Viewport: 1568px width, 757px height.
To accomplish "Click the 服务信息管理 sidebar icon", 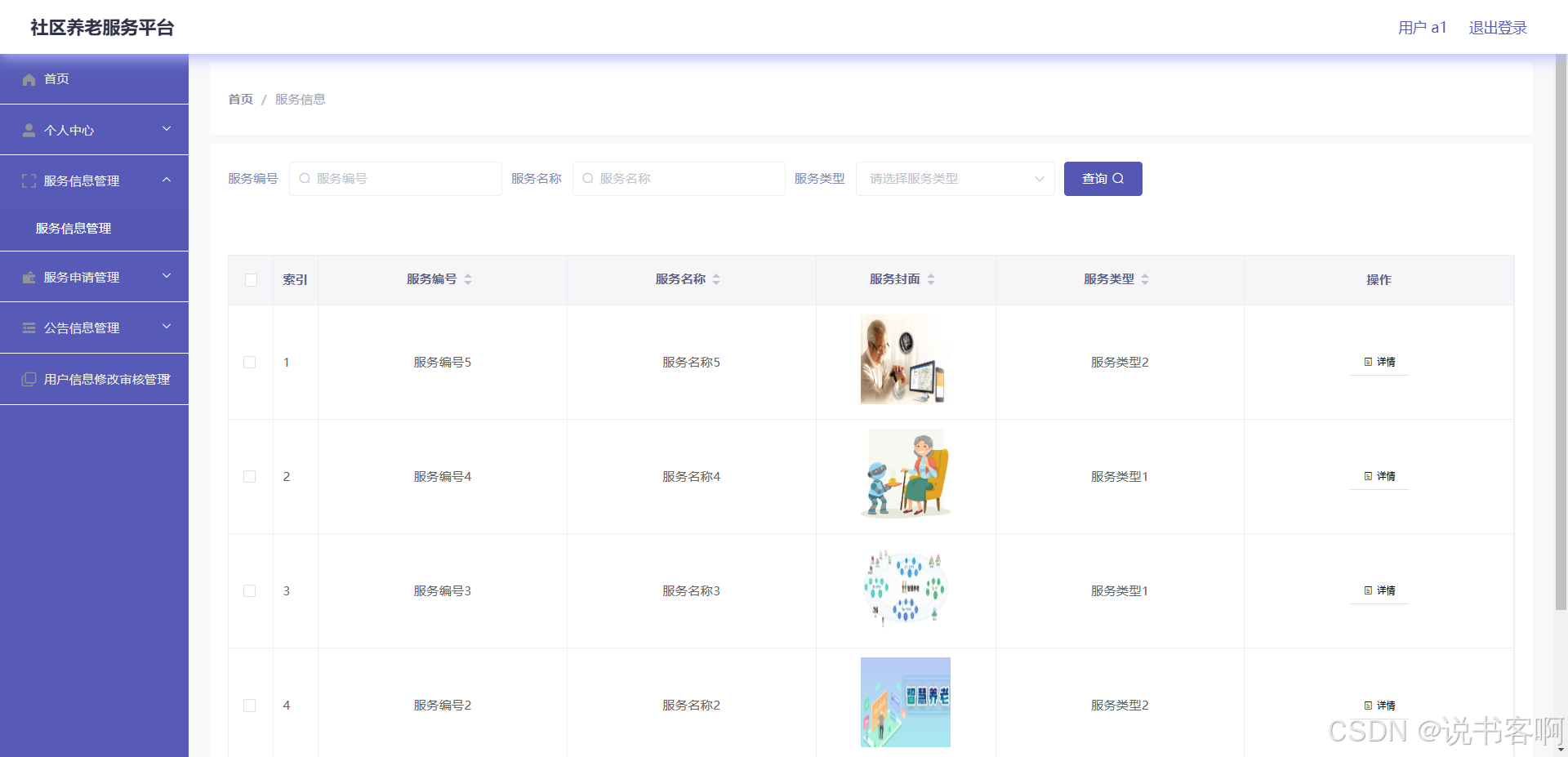I will pyautogui.click(x=29, y=180).
